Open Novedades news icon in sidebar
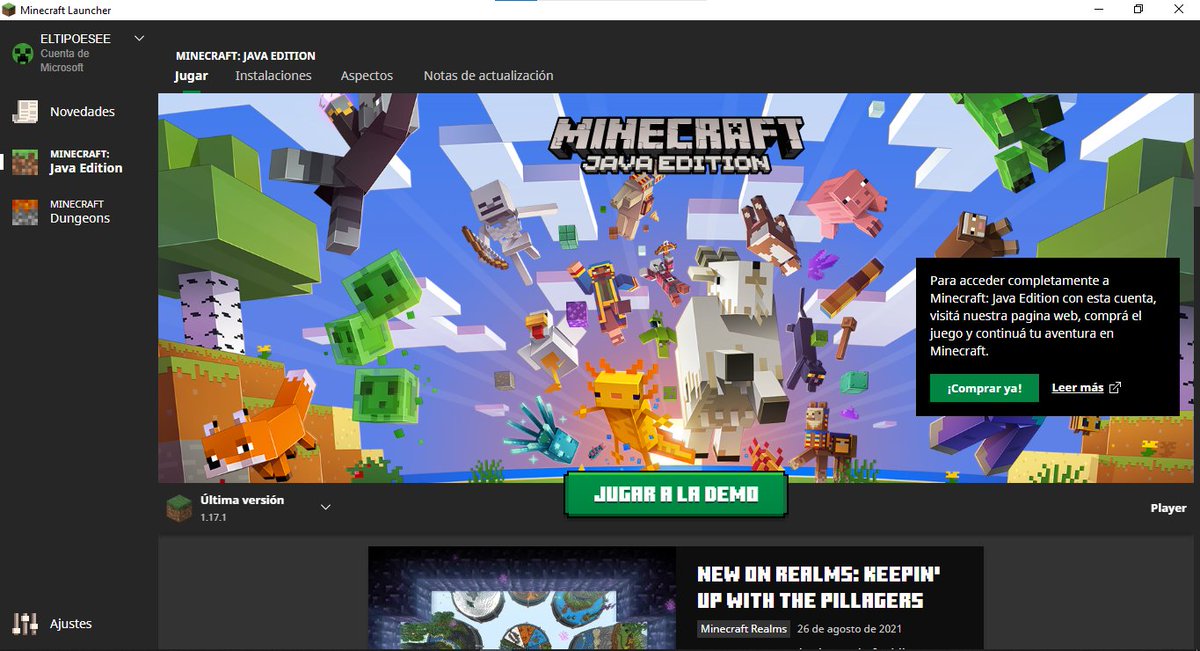The height and width of the screenshot is (651, 1200). pos(25,111)
